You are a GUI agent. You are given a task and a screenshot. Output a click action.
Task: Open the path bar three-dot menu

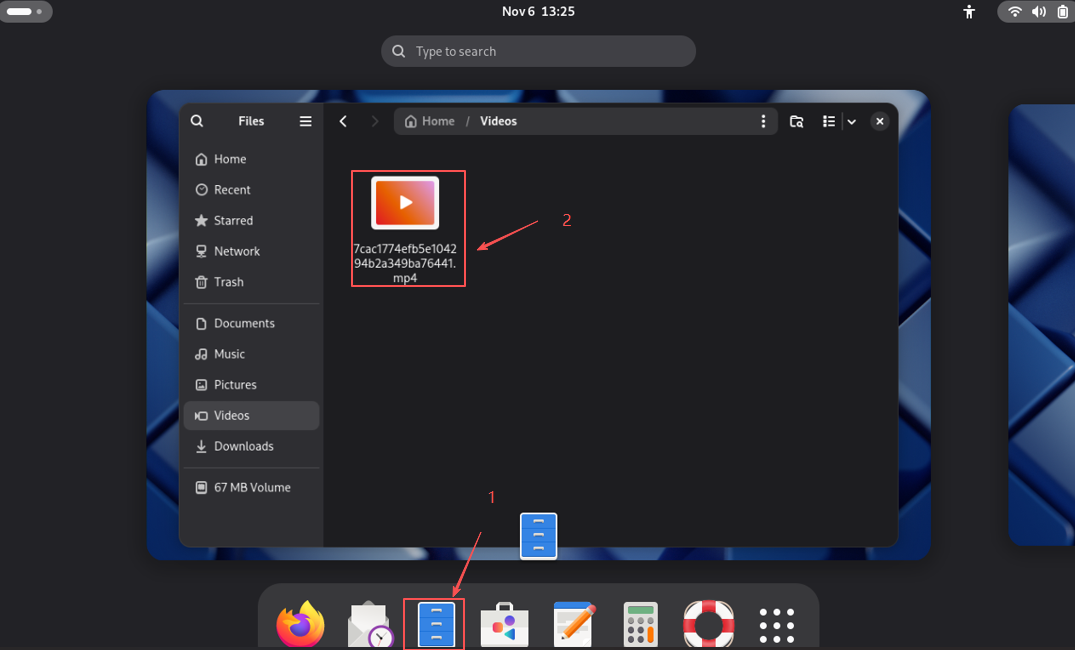763,121
